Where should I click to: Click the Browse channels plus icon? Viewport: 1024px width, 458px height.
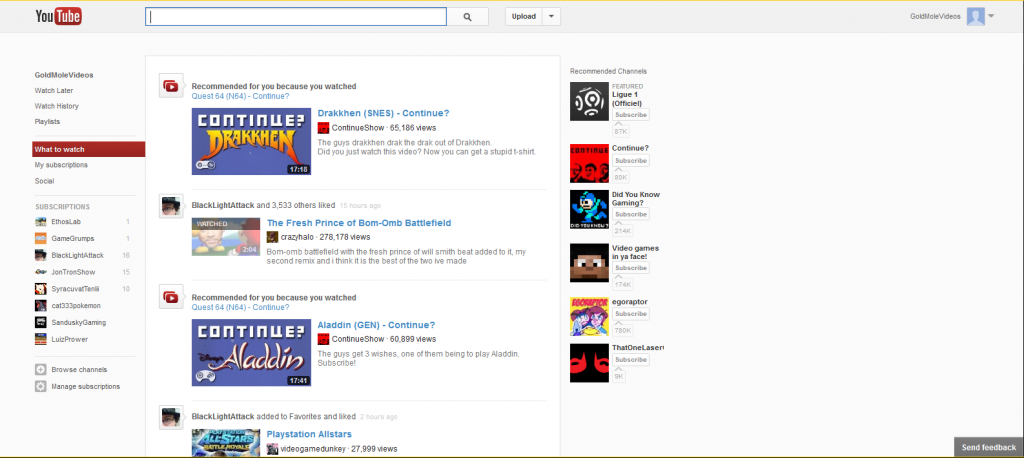[40, 370]
